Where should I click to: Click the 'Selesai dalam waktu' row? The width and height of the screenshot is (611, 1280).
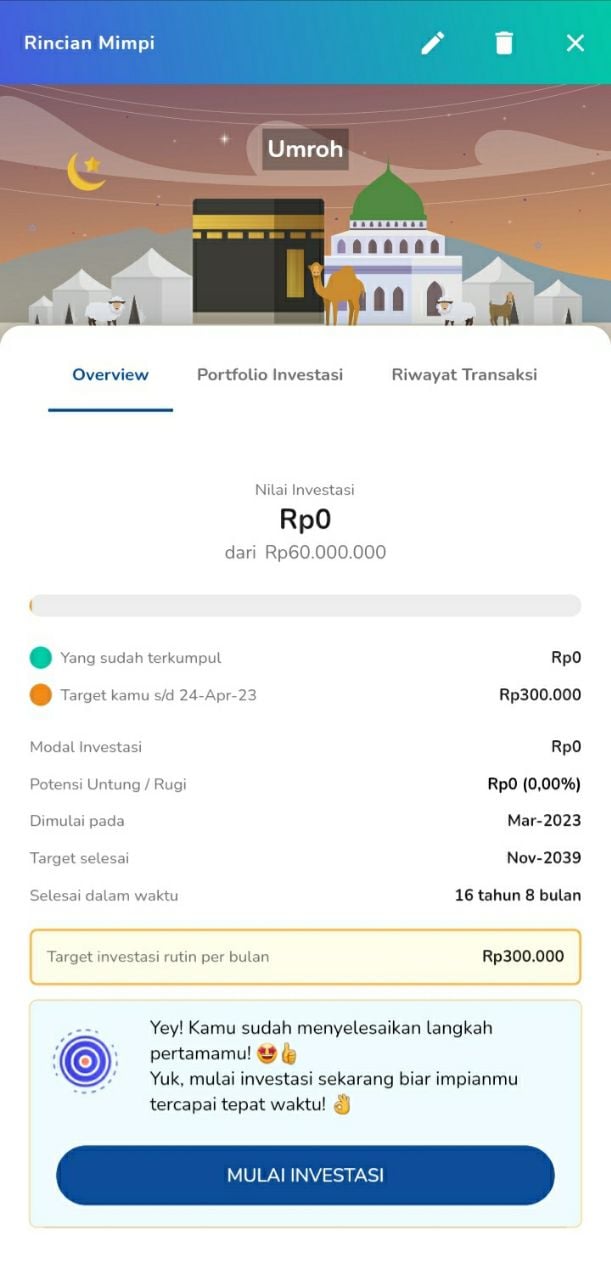click(305, 895)
